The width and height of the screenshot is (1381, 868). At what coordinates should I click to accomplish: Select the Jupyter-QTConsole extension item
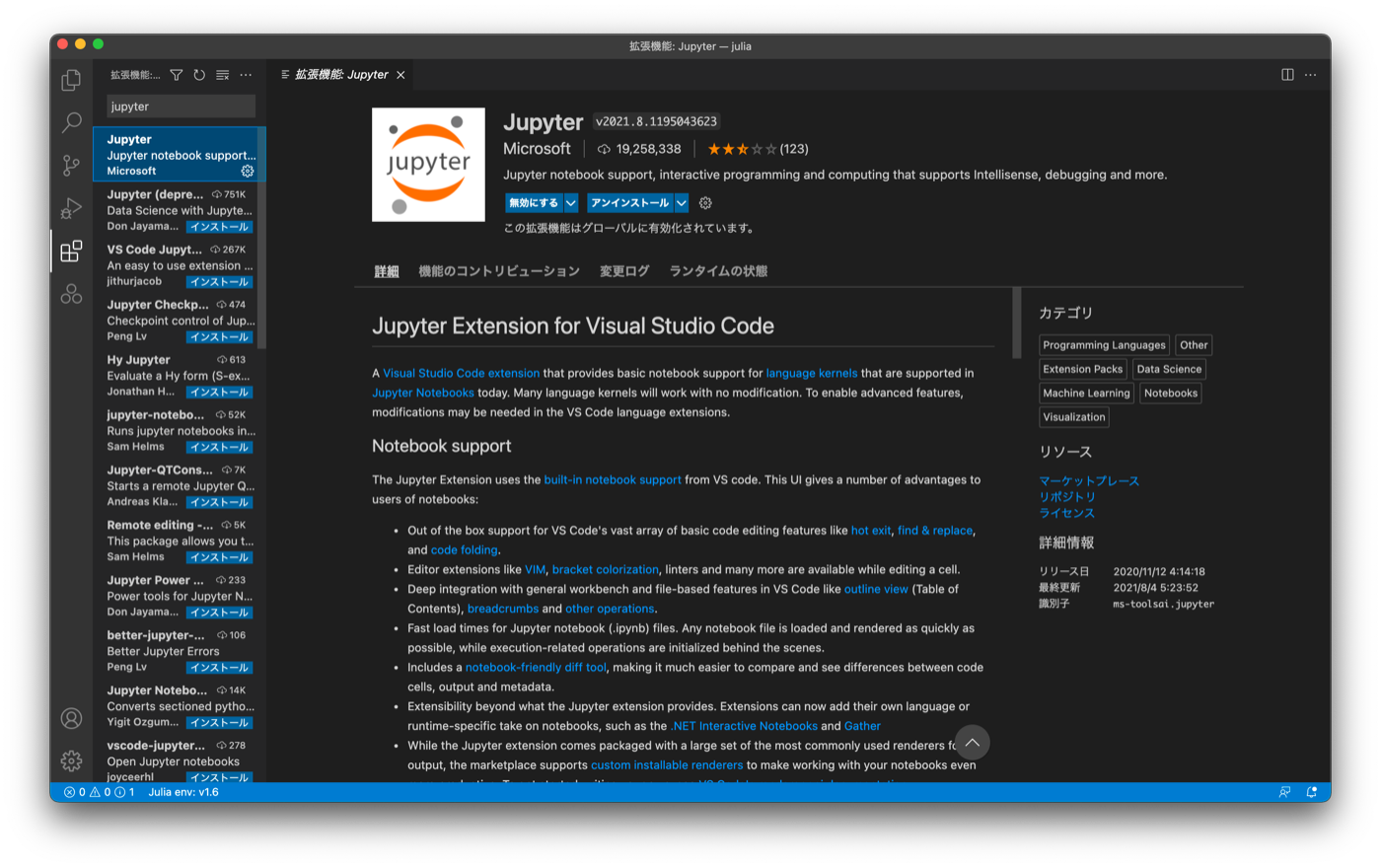point(180,485)
